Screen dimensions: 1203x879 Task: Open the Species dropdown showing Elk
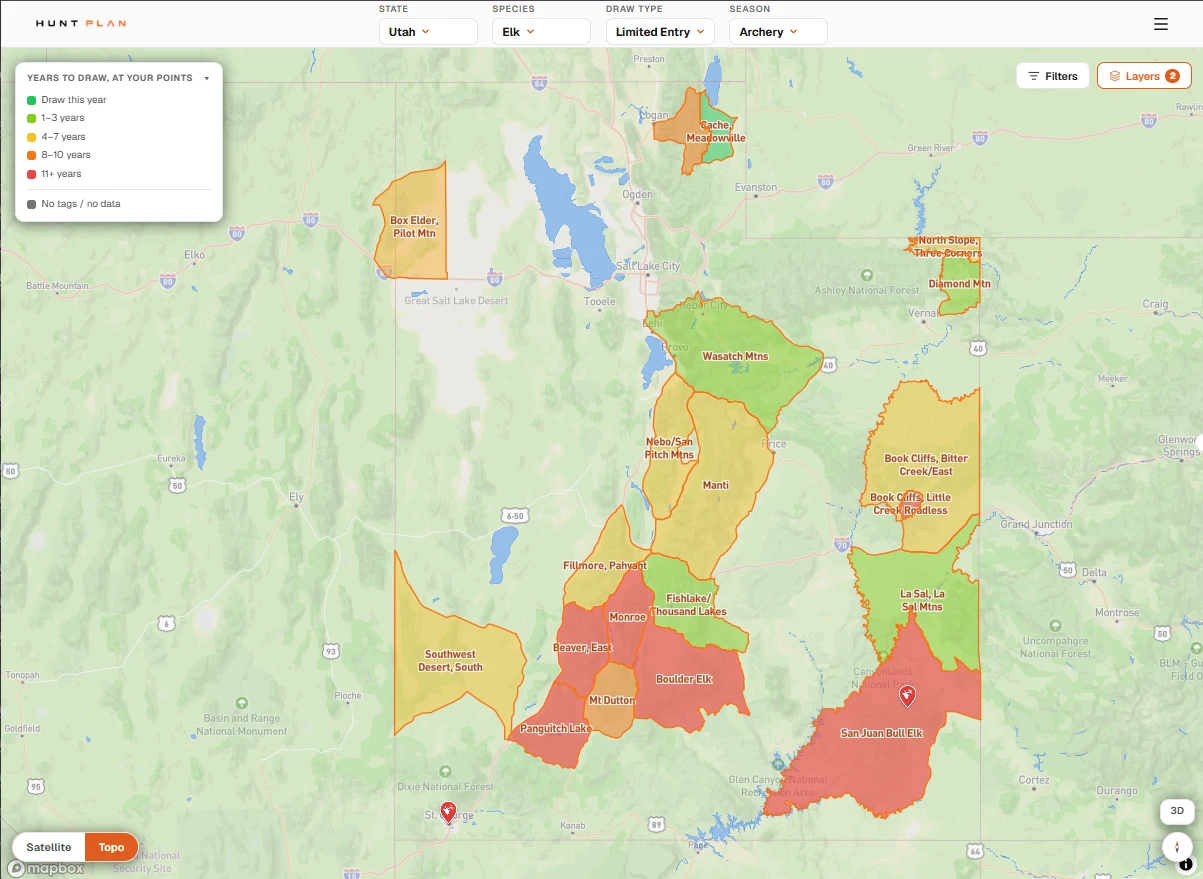[541, 32]
